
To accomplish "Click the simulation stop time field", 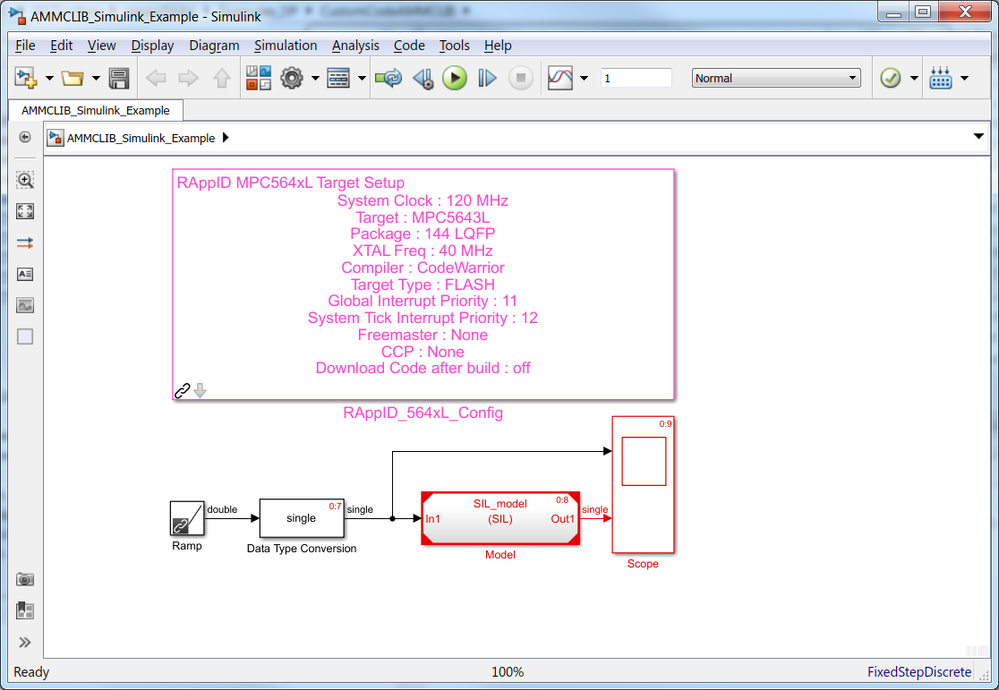I will (x=636, y=78).
